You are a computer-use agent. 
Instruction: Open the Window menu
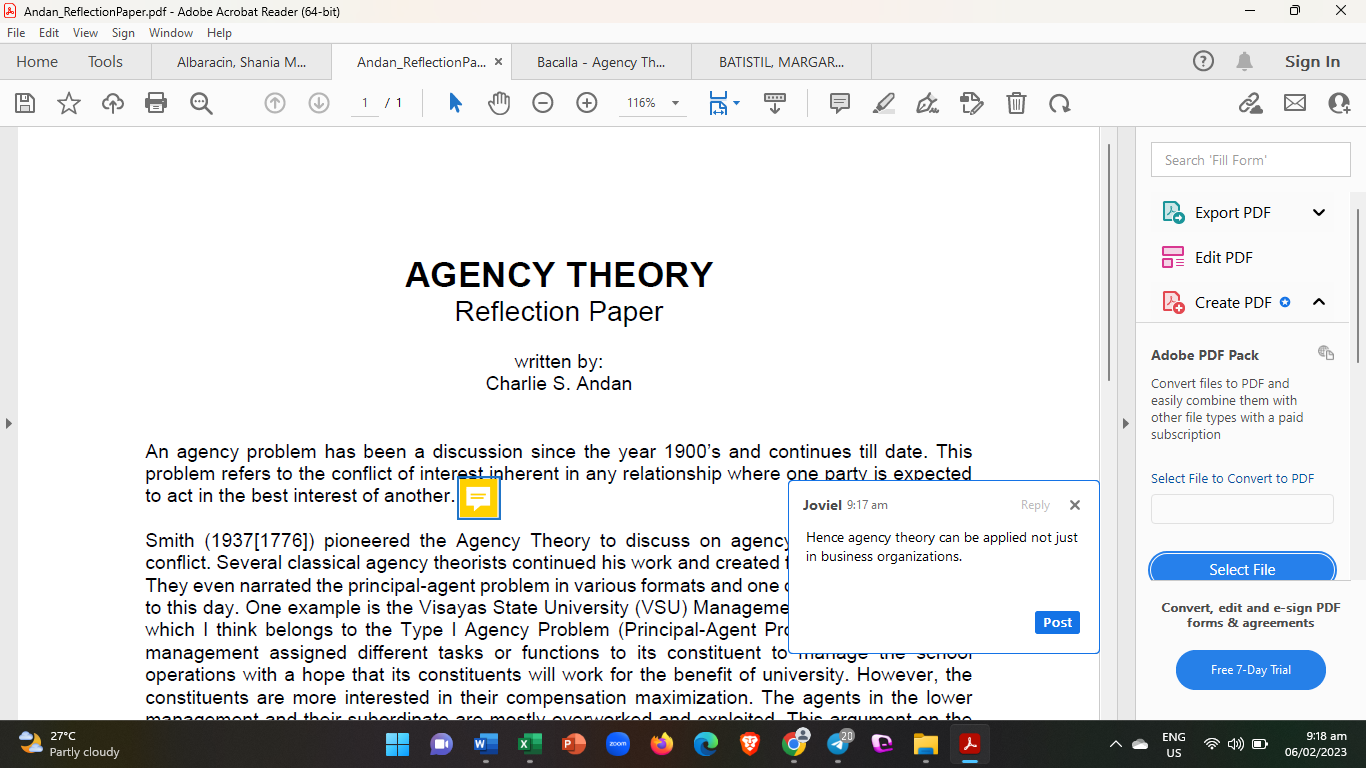click(x=170, y=33)
